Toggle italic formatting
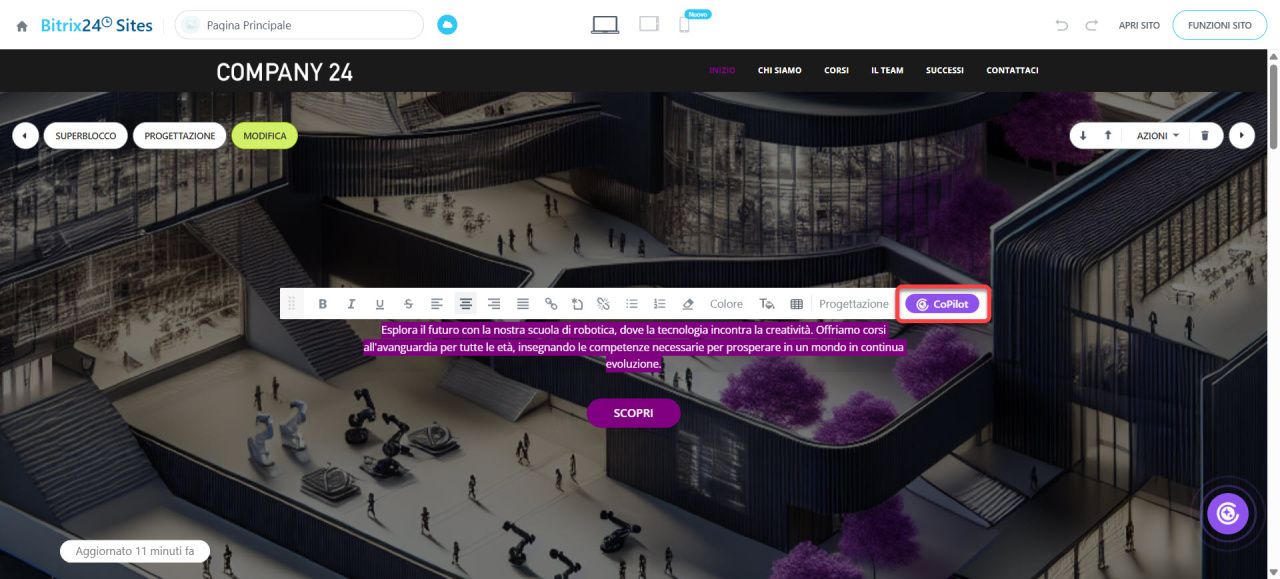This screenshot has height=579, width=1280. point(351,304)
